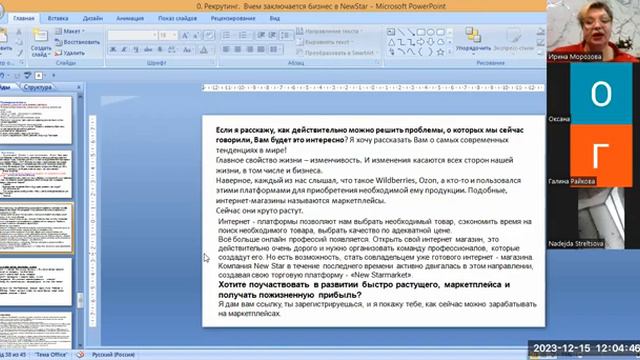This screenshot has width=640, height=360.
Task: Choose the Rectangle shape
Action: pyautogui.click(x=421, y=32)
